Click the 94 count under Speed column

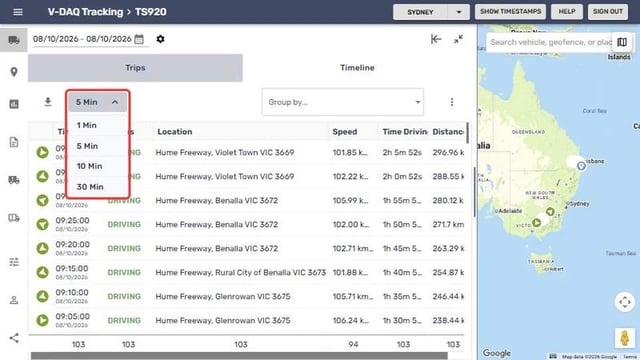click(353, 344)
